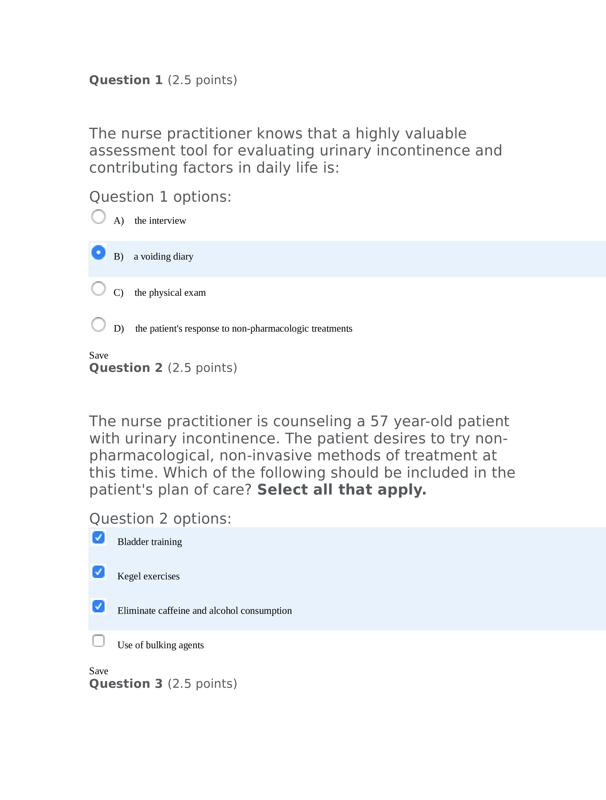Click the "the physical exam" answer text

pos(170,293)
